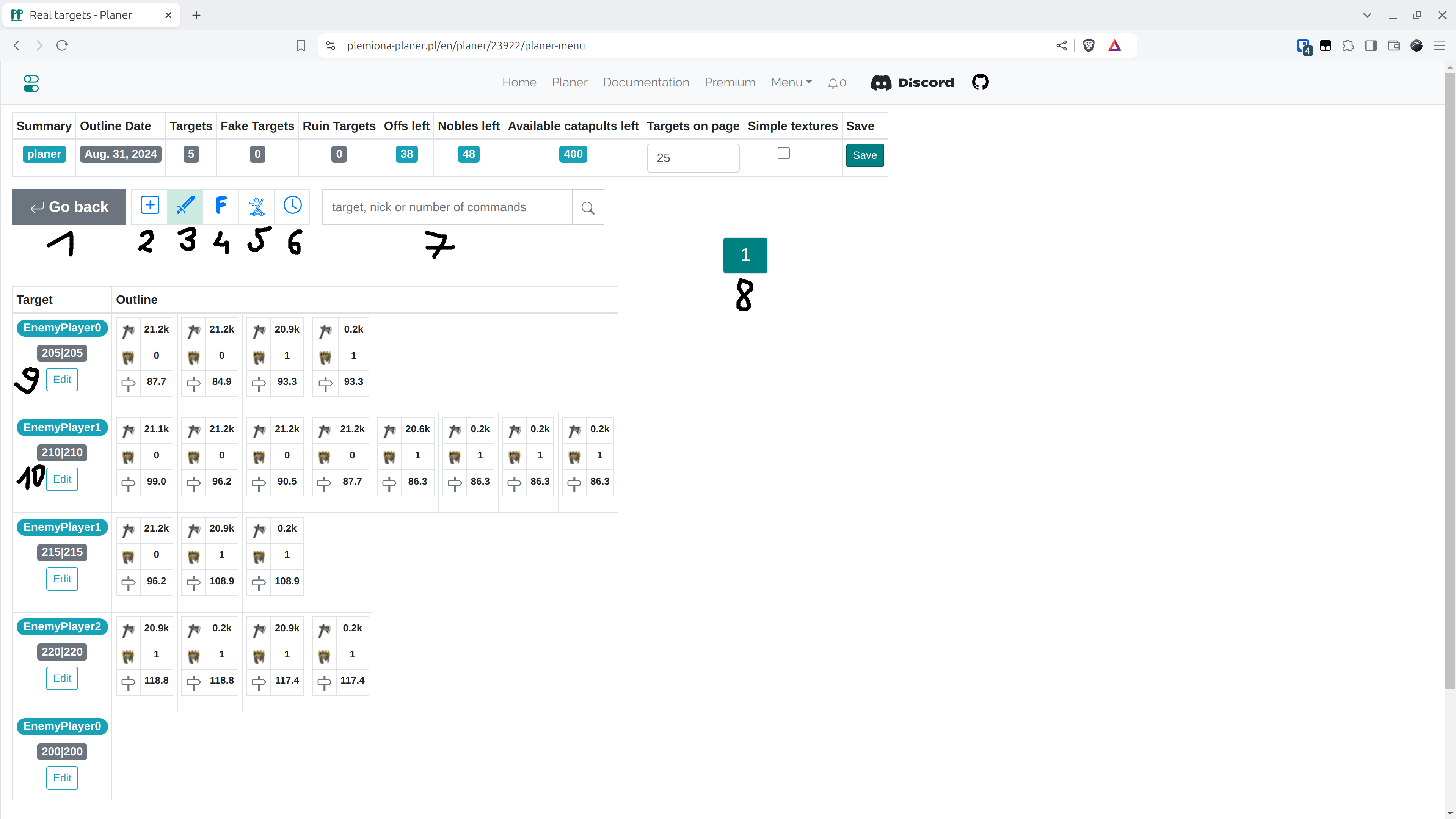Click the page 1 pagination button

745,255
